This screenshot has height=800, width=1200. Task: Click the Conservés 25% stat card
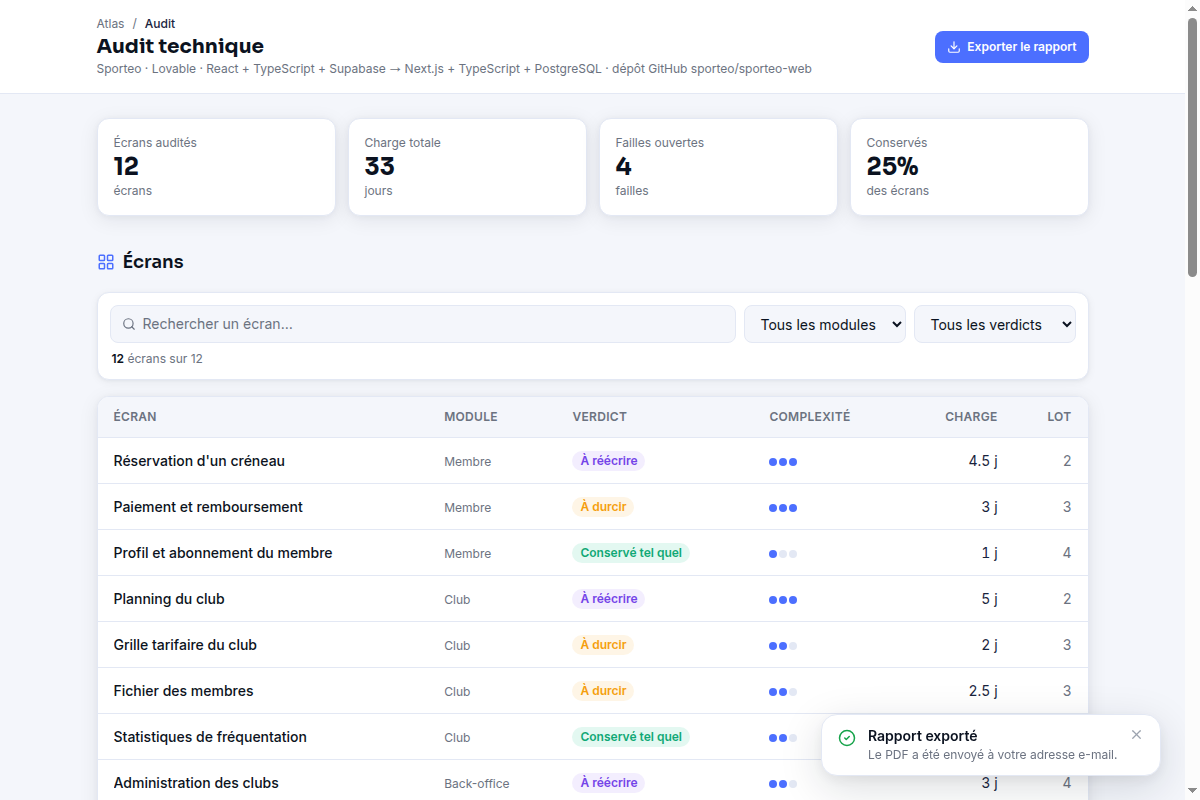969,167
